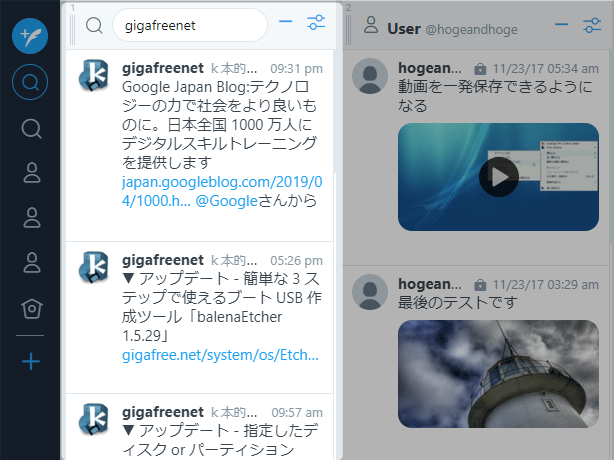This screenshot has height=460, width=614.
Task: Add a new column with plus icon
Action: (31, 361)
